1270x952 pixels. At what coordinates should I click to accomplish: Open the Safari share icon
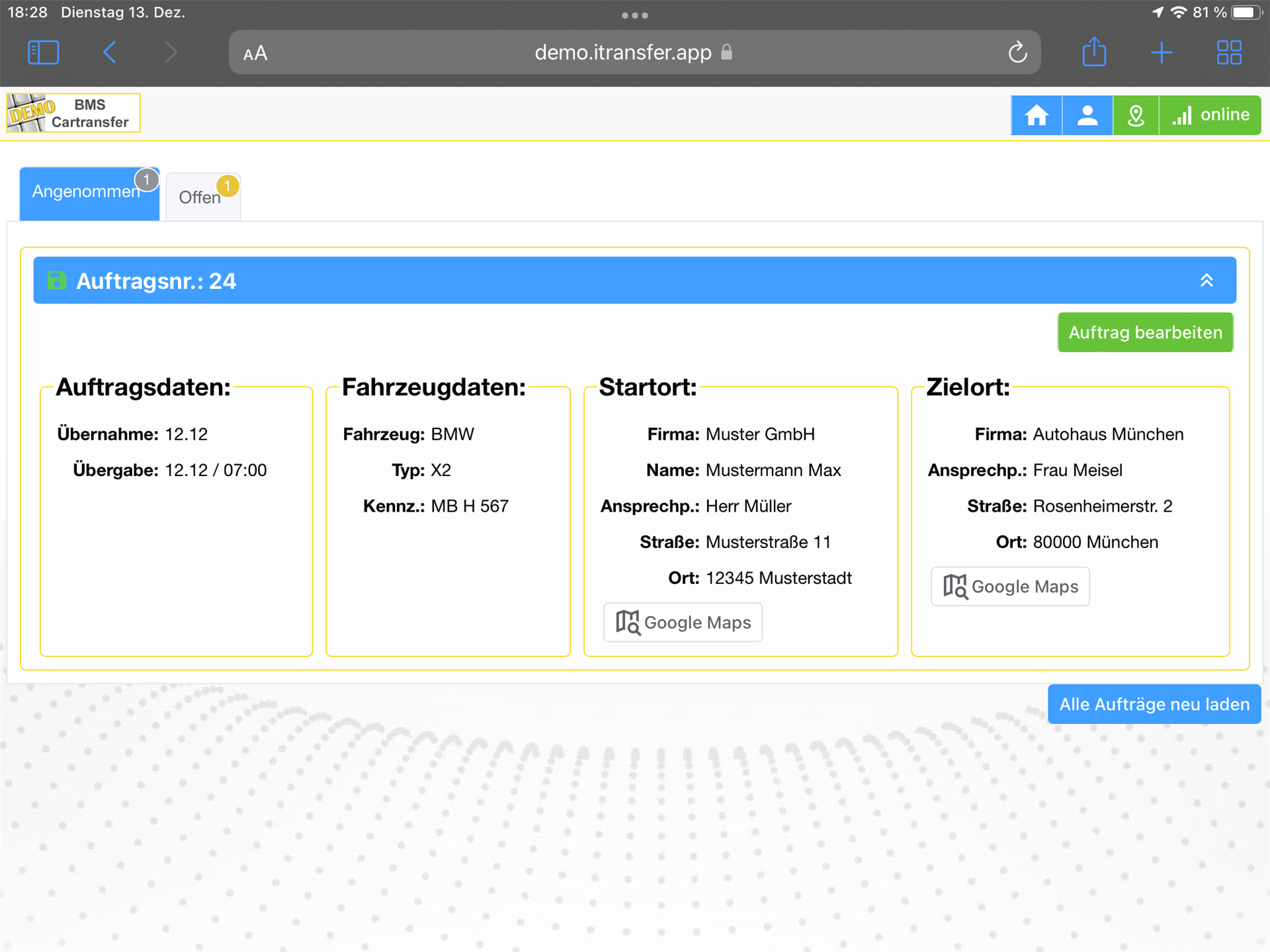tap(1094, 52)
